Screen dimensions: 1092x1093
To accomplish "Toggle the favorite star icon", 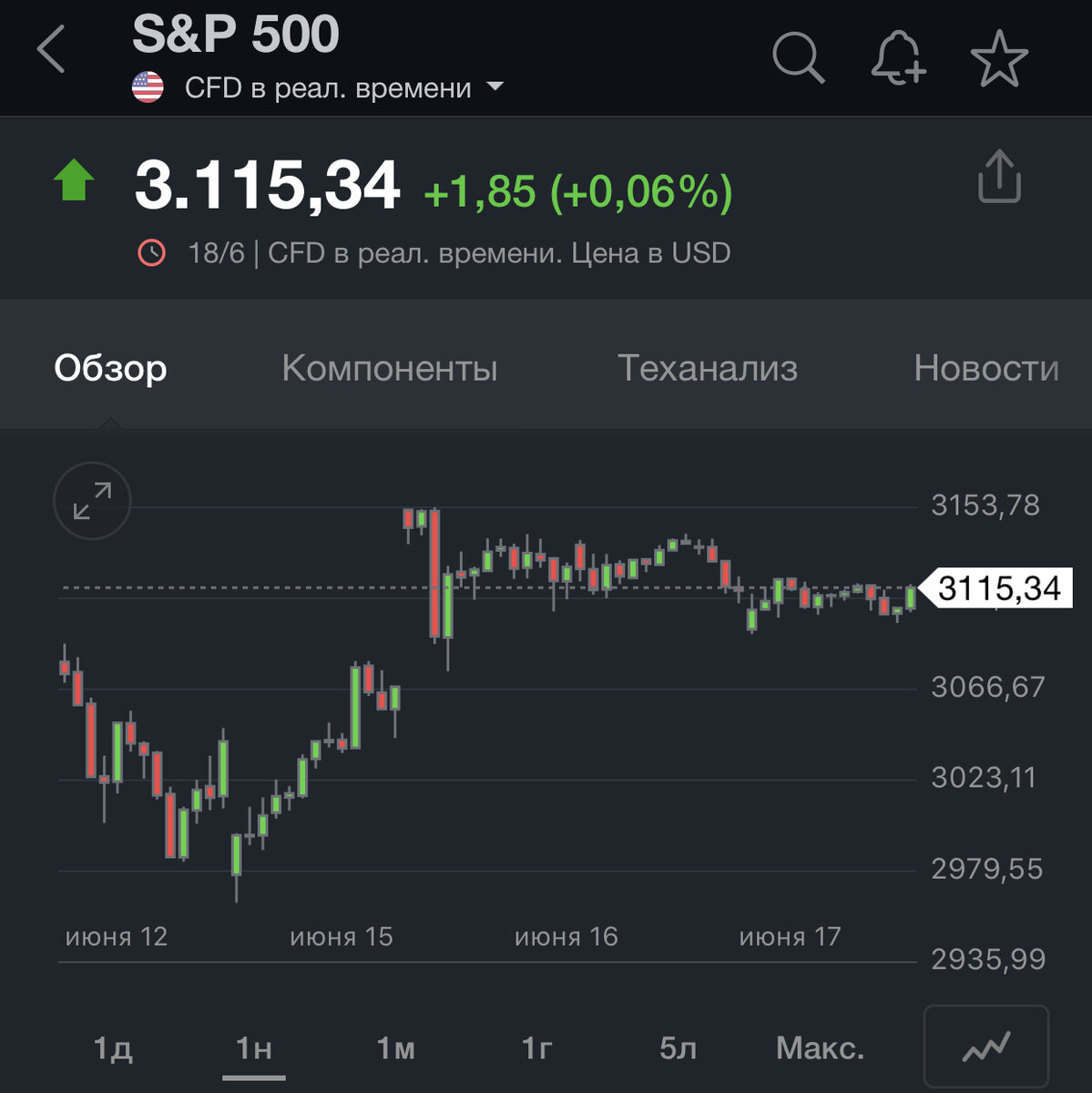I will point(999,58).
